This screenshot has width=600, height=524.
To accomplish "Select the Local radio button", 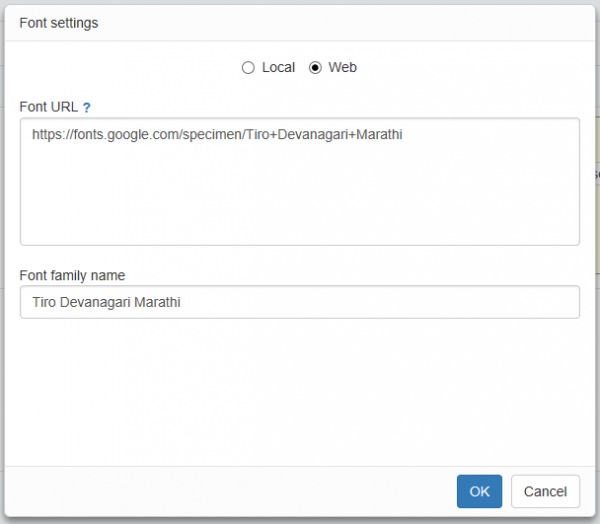I will (248, 68).
